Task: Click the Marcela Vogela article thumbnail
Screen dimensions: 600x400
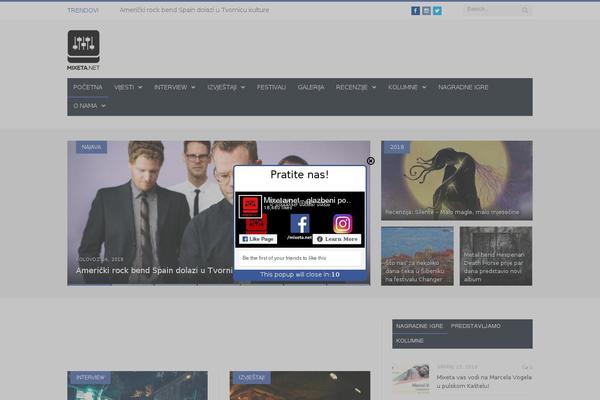Action: point(411,379)
